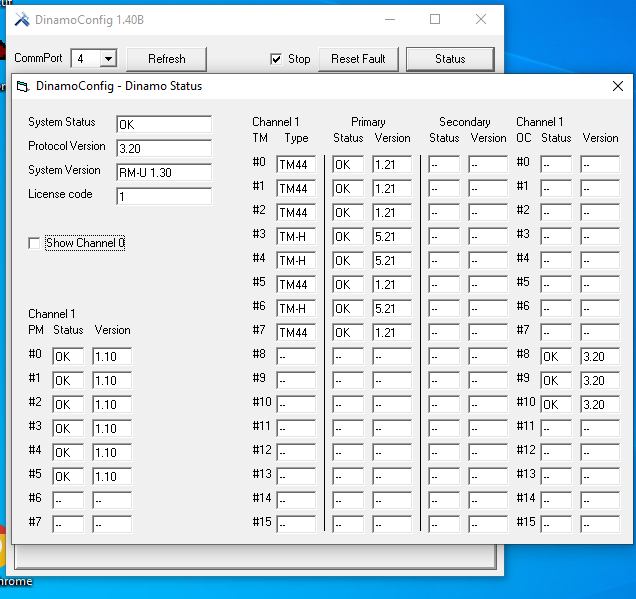
Task: Click the License code field
Action: click(x=163, y=196)
